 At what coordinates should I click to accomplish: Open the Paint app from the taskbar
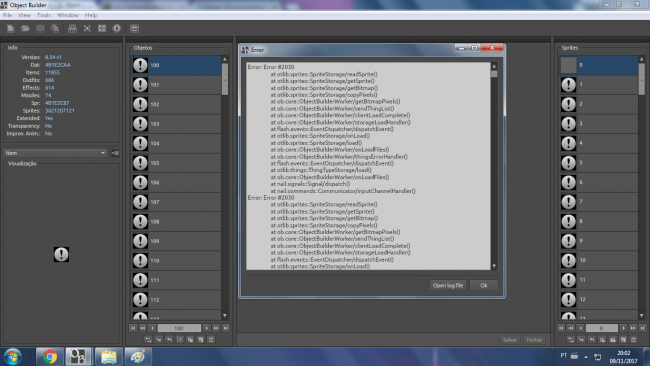point(138,356)
